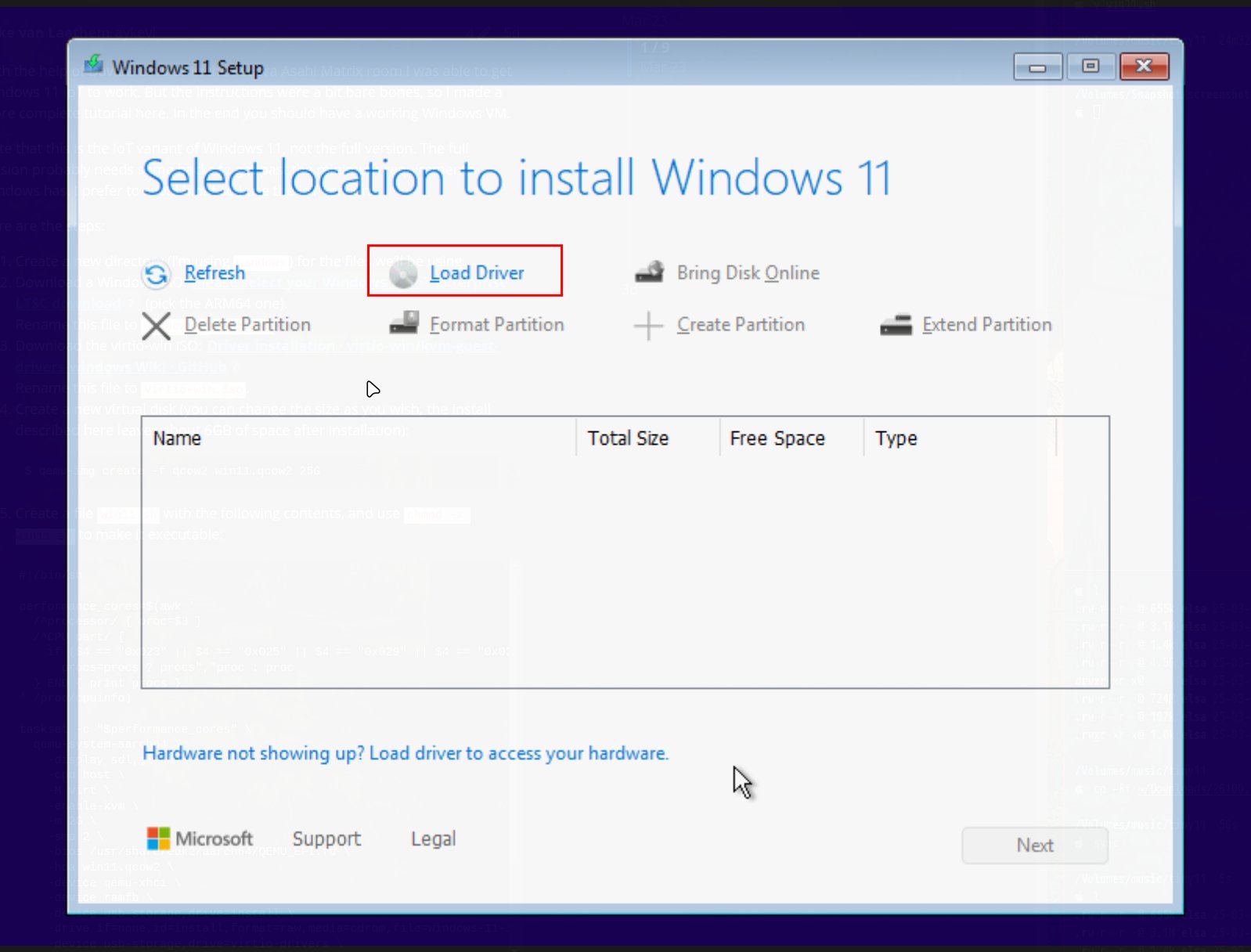This screenshot has width=1251, height=952.
Task: Select Bring Disk Online text
Action: coord(748,273)
